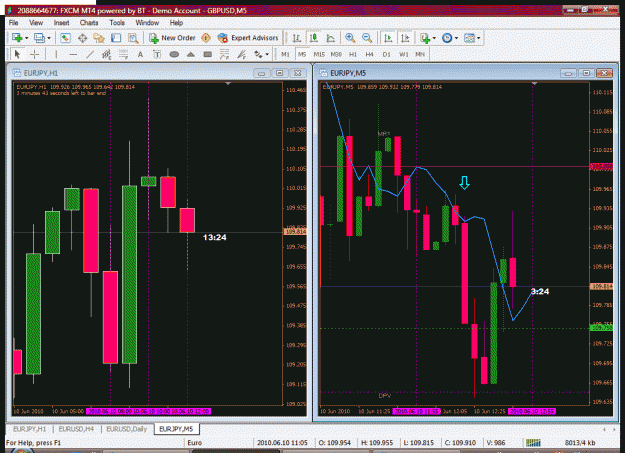The height and width of the screenshot is (453, 625).
Task: Switch to the EURJPY,H1 bottom tab
Action: point(29,429)
